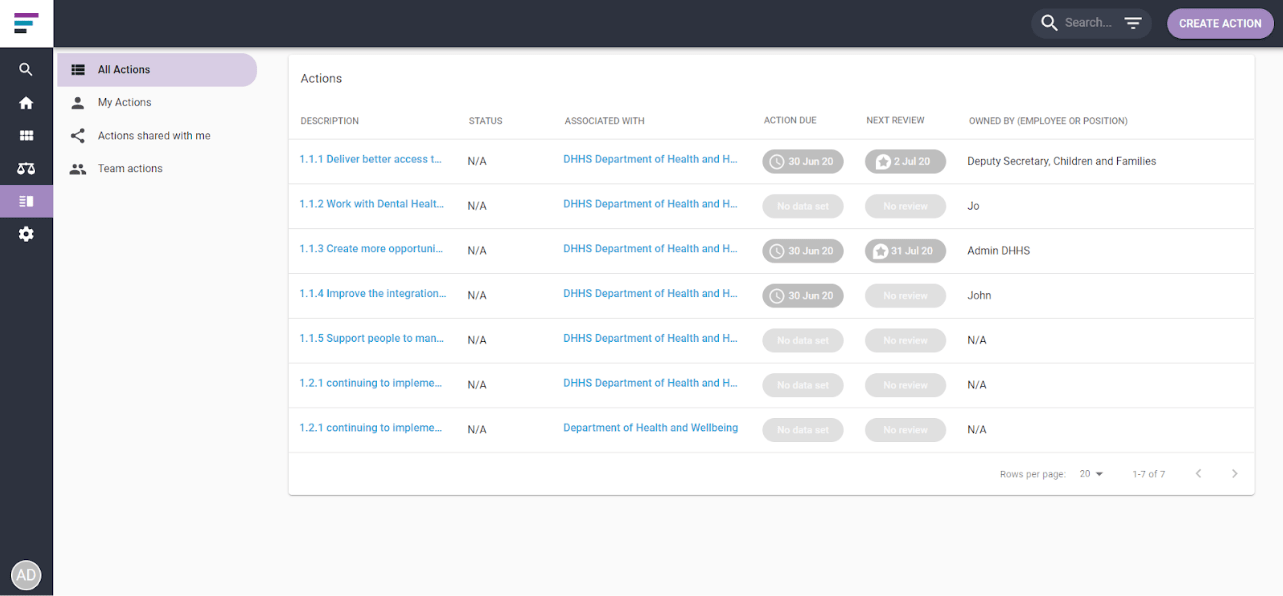
Task: Sort by STATUS column header
Action: (485, 121)
